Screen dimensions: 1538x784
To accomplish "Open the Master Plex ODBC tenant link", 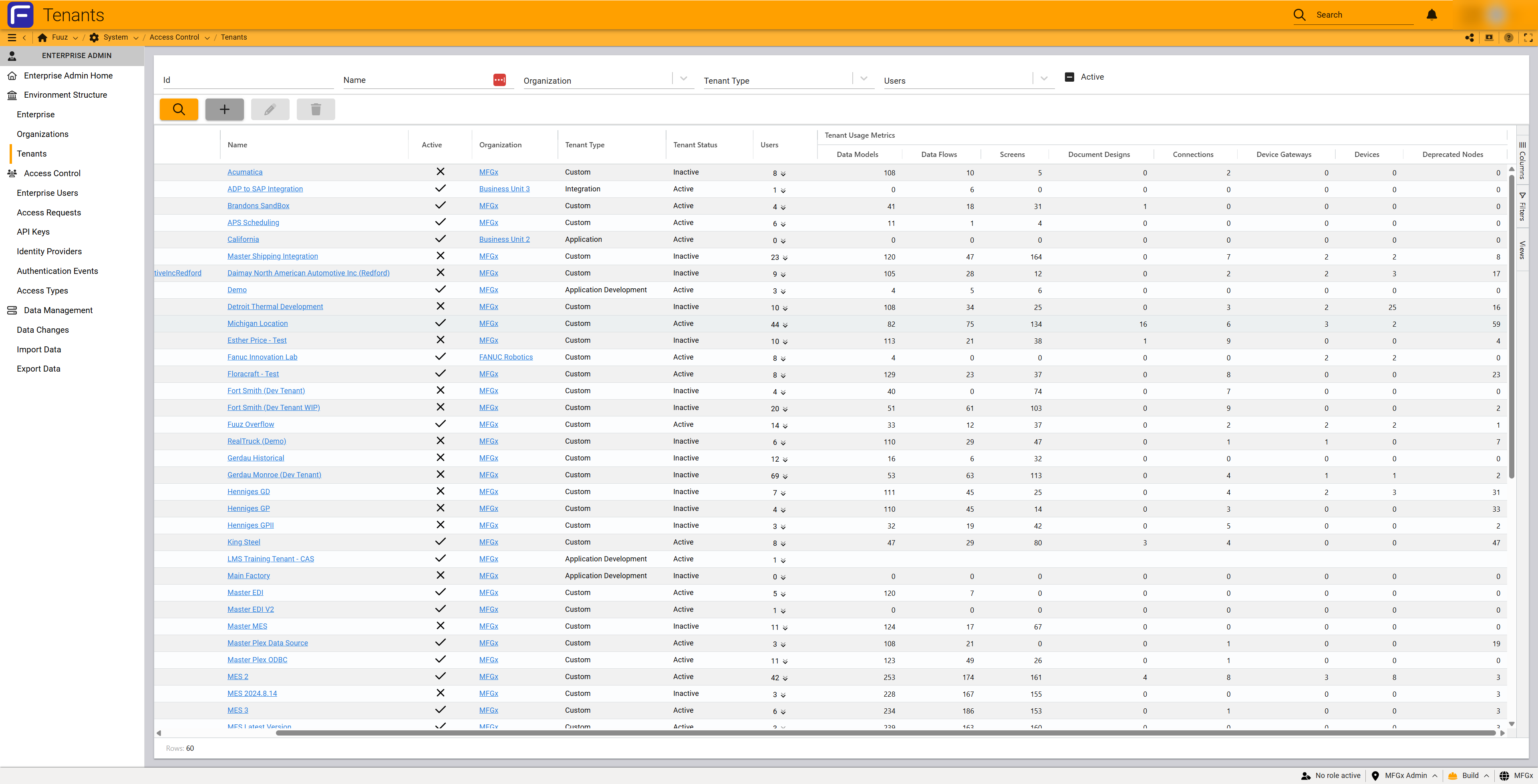I will point(257,660).
